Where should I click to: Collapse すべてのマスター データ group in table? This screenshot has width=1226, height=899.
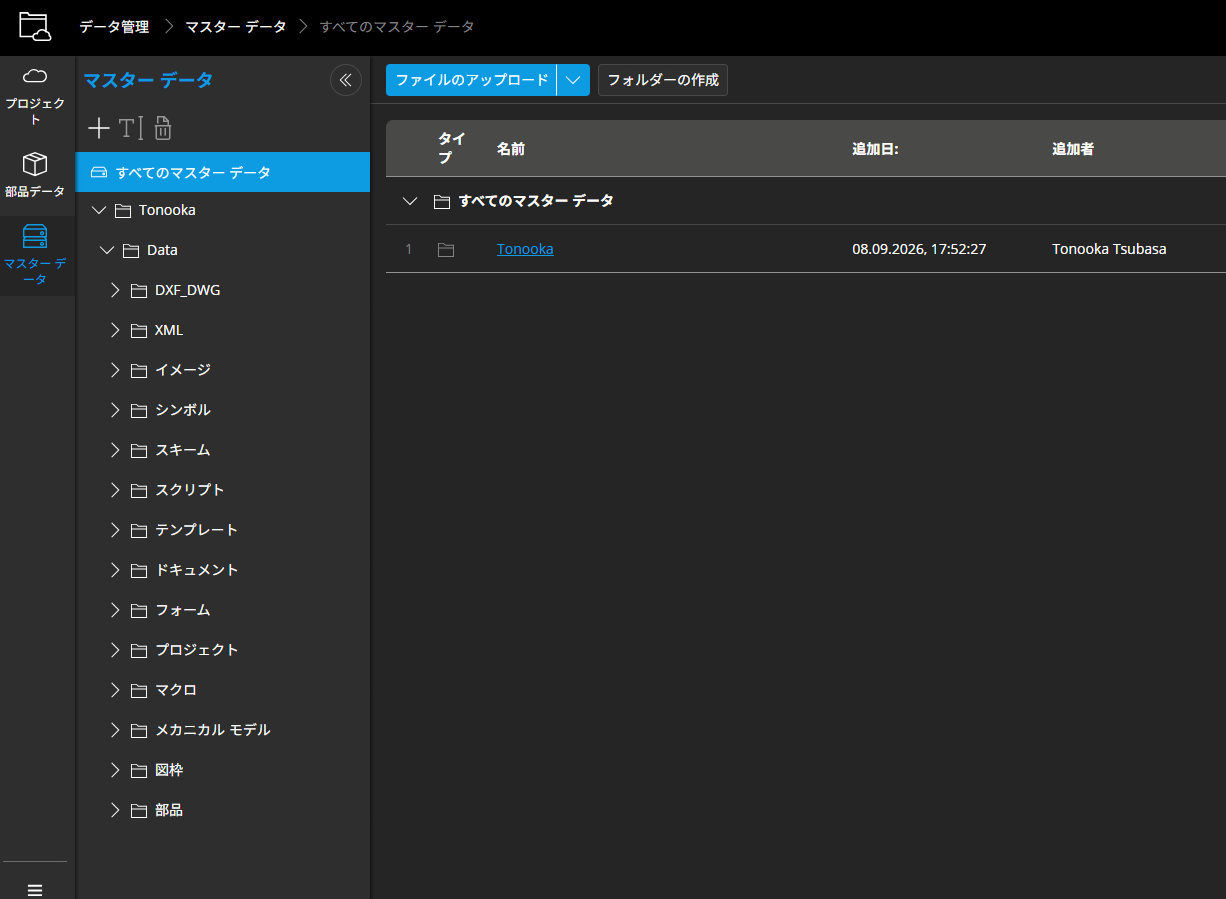[409, 201]
